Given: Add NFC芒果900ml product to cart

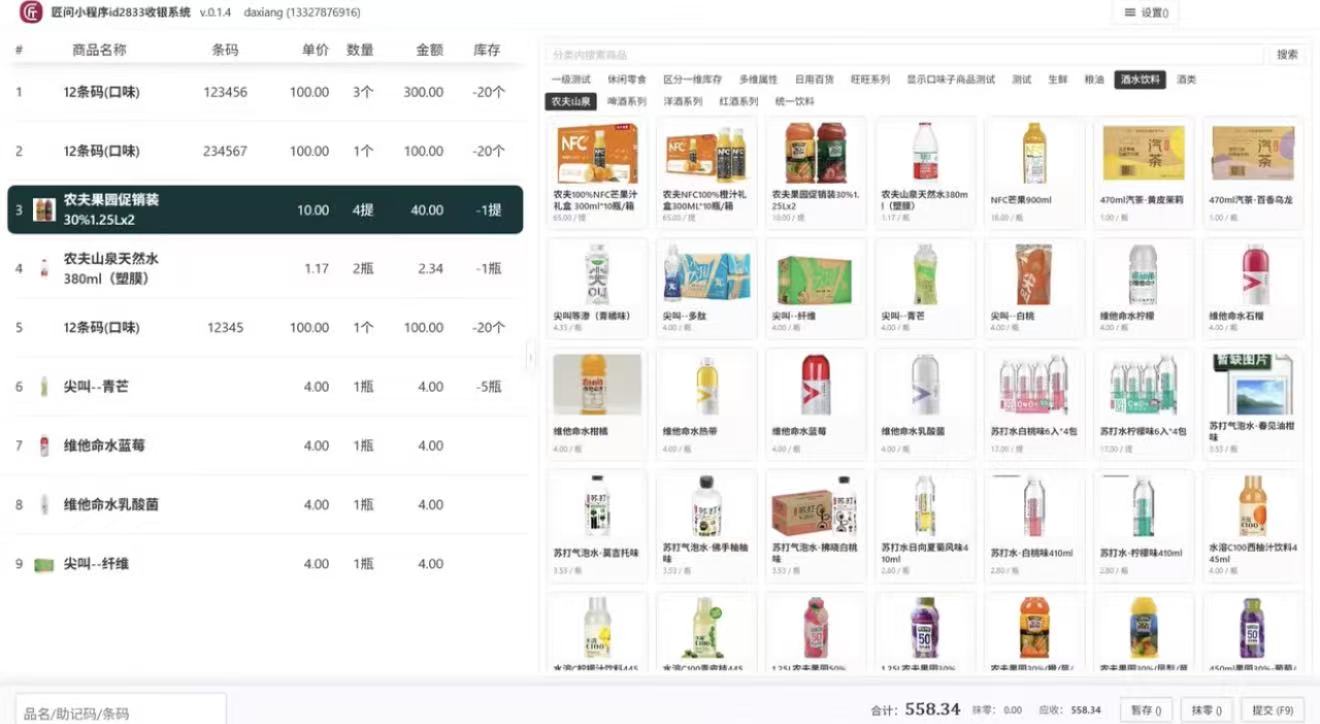Looking at the screenshot, I should click(1034, 172).
